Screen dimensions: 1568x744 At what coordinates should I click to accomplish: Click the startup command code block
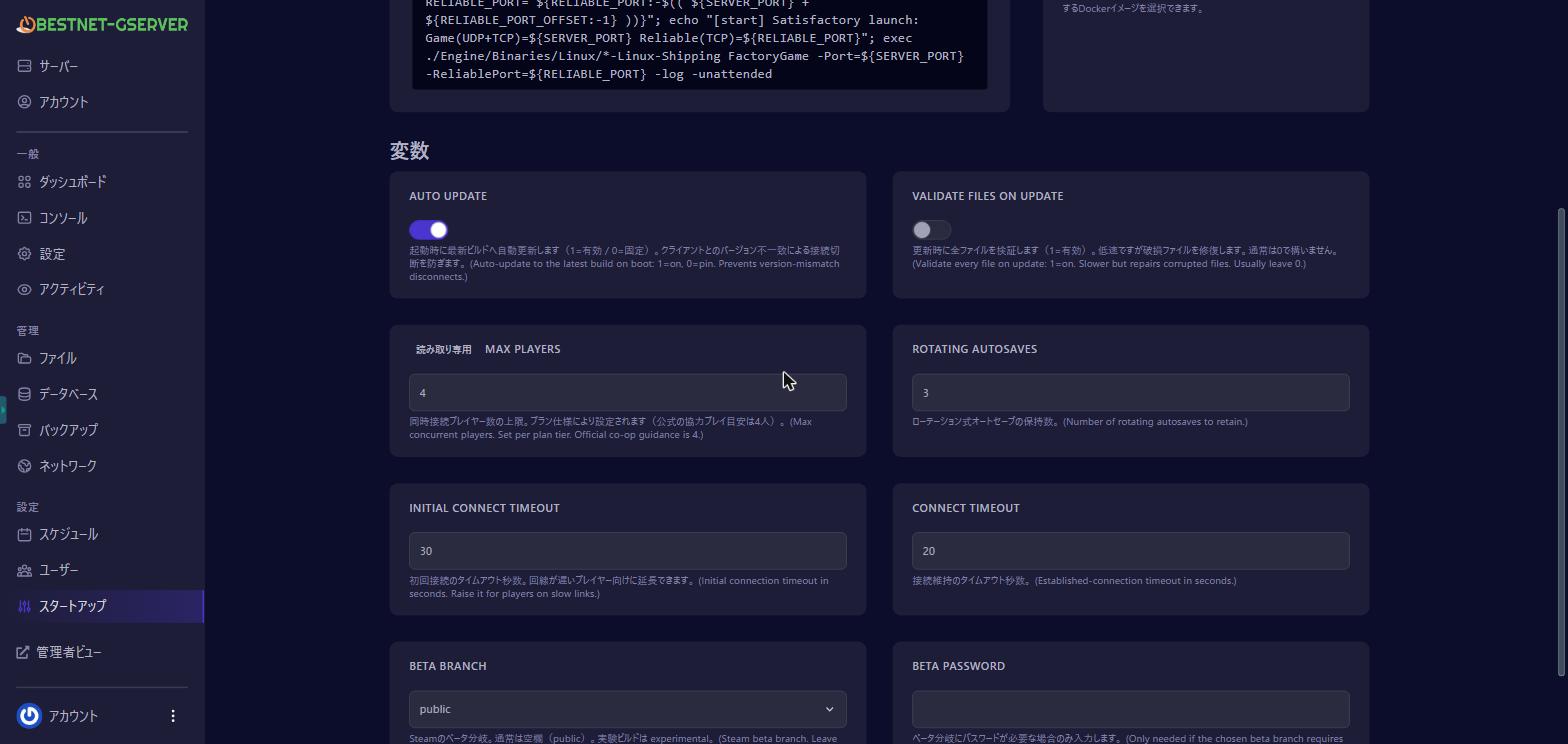point(700,44)
